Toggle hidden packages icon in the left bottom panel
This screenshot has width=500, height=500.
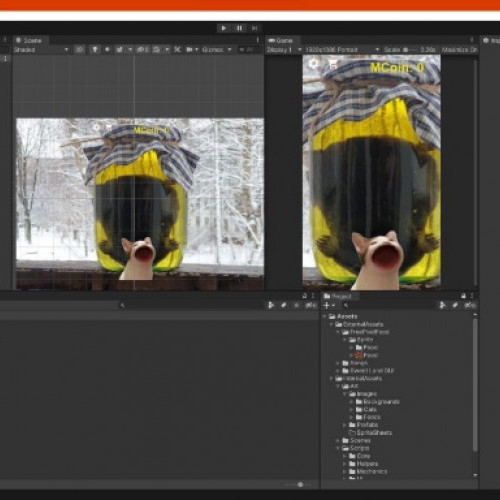[311, 305]
